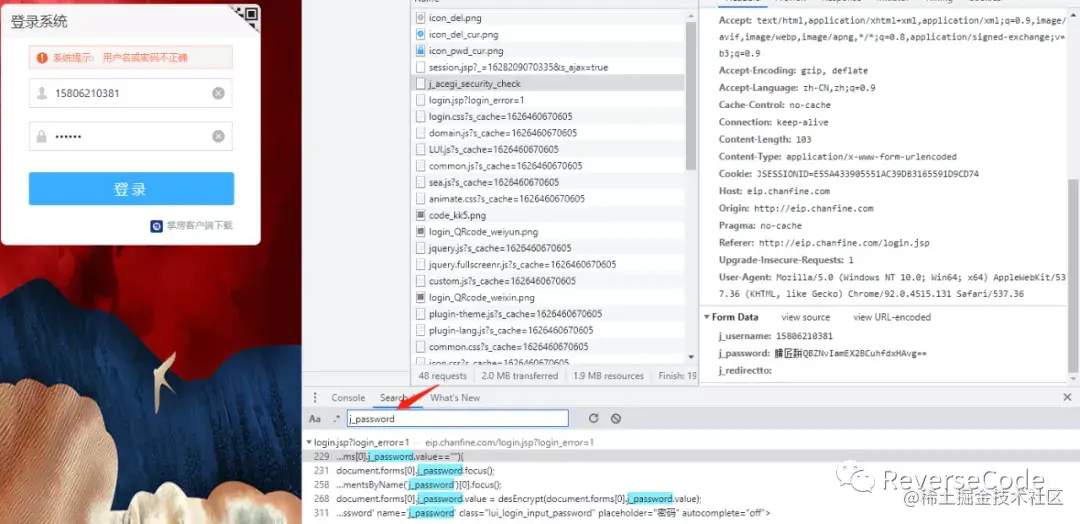Focus the username field with 15806210381

[x=130, y=93]
